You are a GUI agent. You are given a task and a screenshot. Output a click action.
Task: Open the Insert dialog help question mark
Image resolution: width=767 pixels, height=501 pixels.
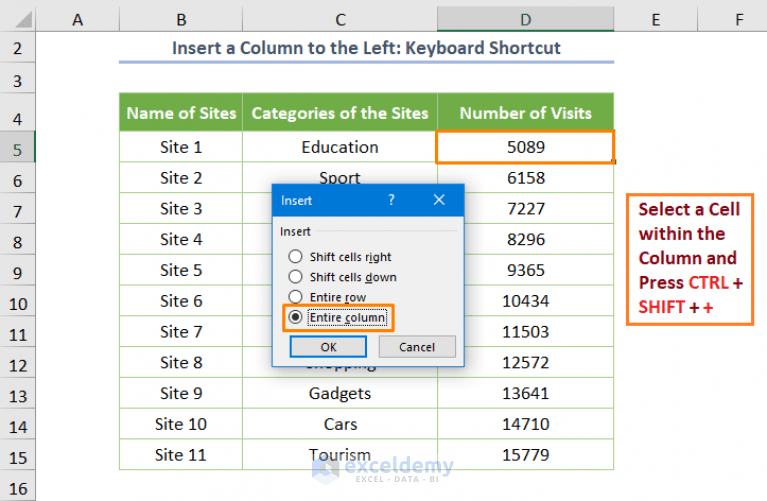391,200
